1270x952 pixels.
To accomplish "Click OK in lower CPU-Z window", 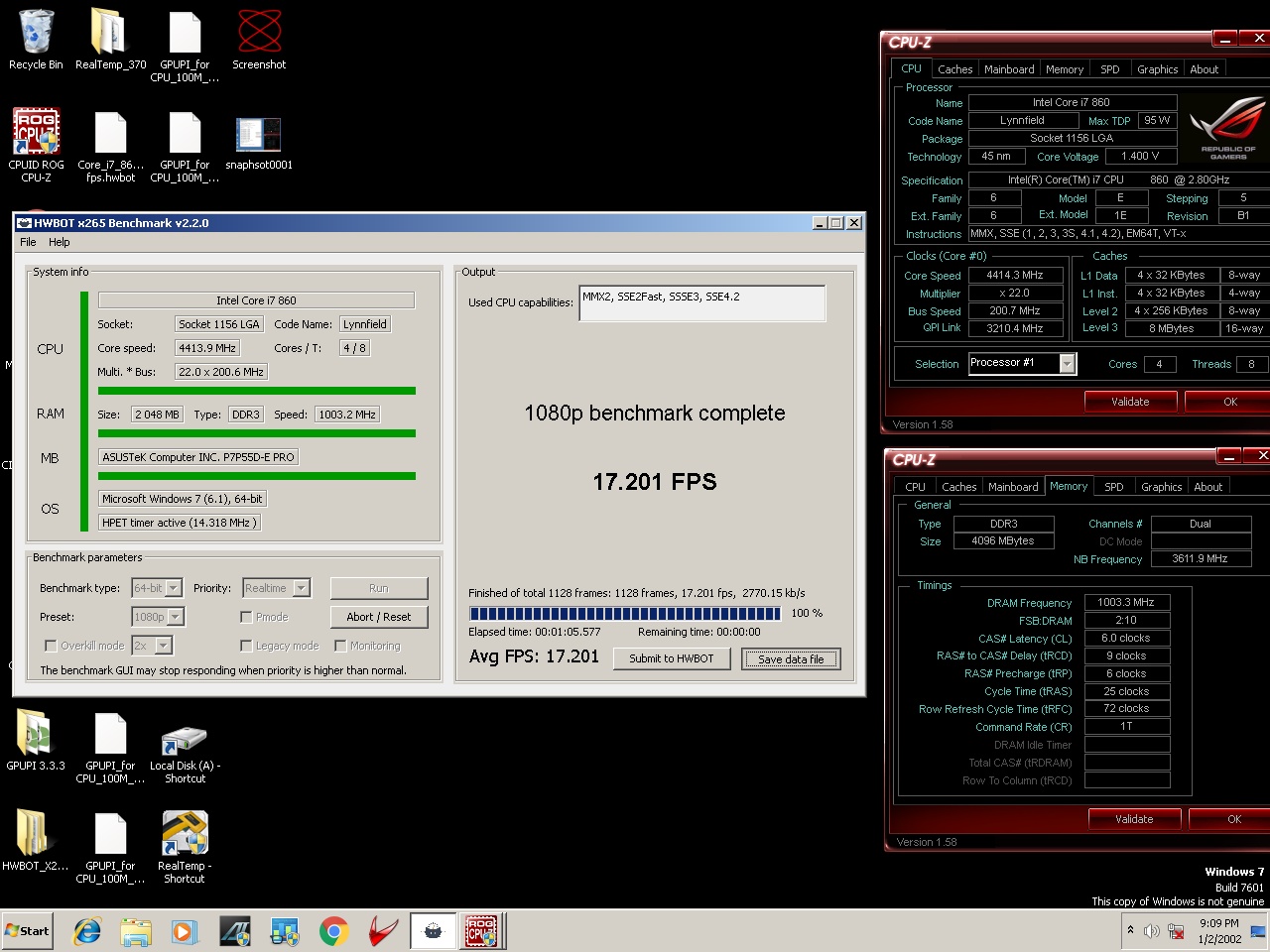I will click(1231, 819).
